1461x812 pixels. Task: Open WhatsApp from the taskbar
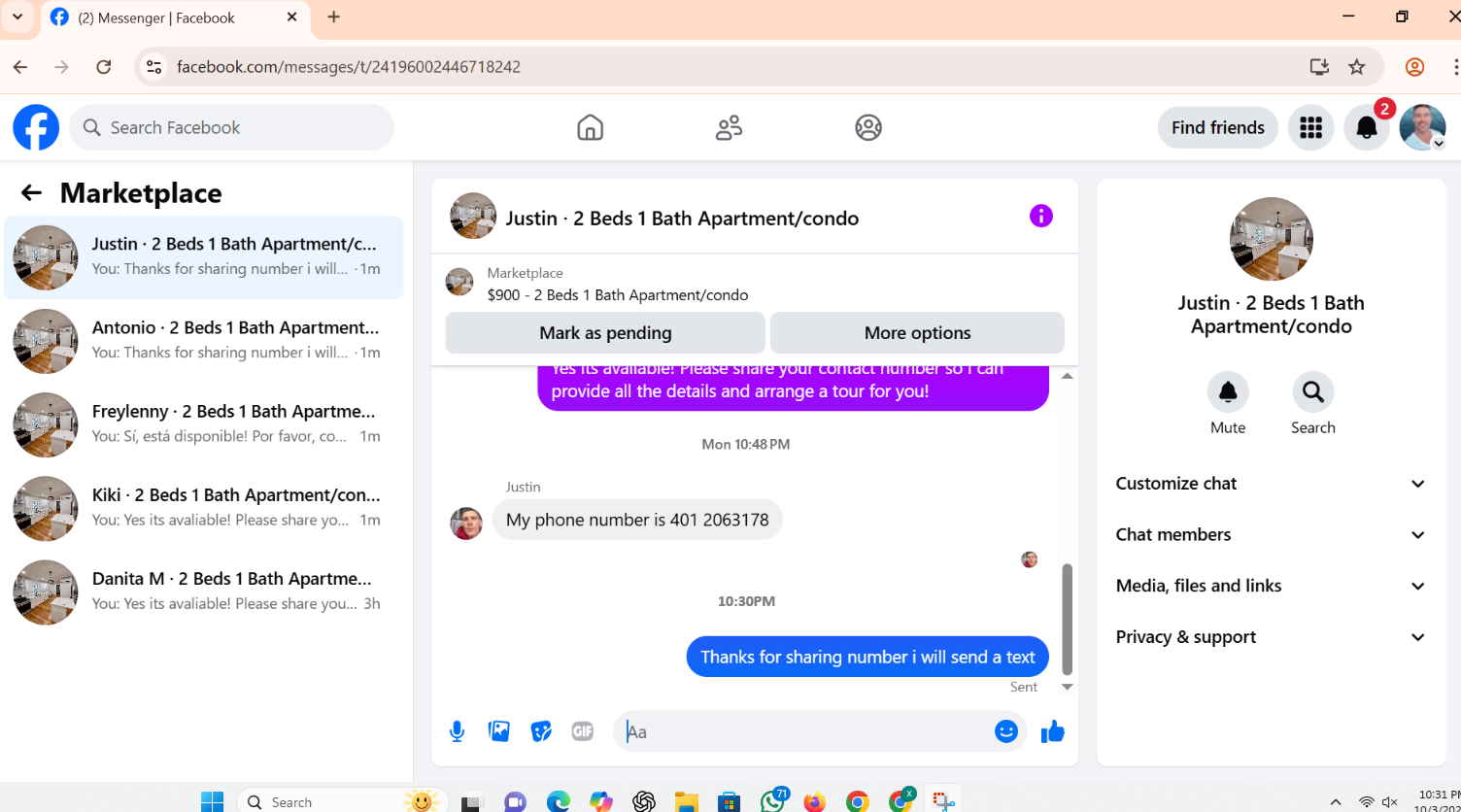tap(772, 801)
